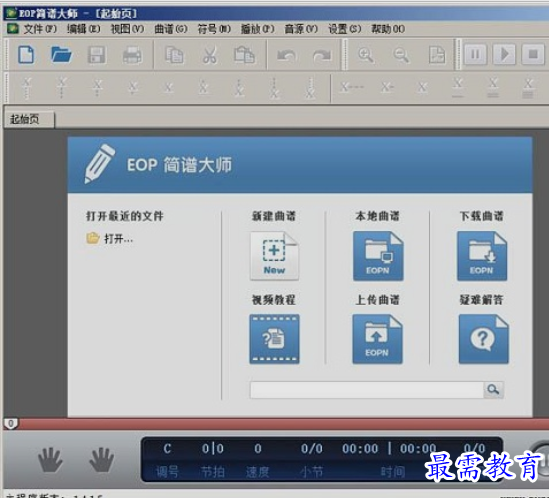549x498 pixels.
Task: Open the 音源(V) menu
Action: point(301,29)
